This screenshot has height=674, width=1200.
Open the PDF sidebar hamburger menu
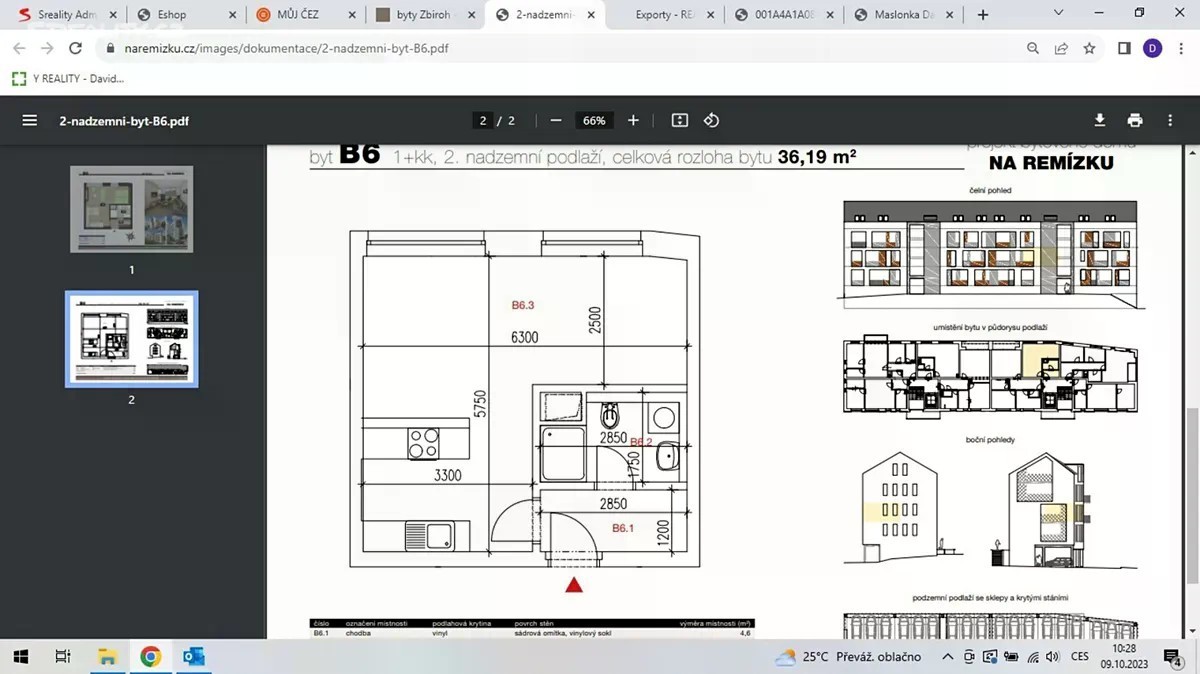[30, 120]
